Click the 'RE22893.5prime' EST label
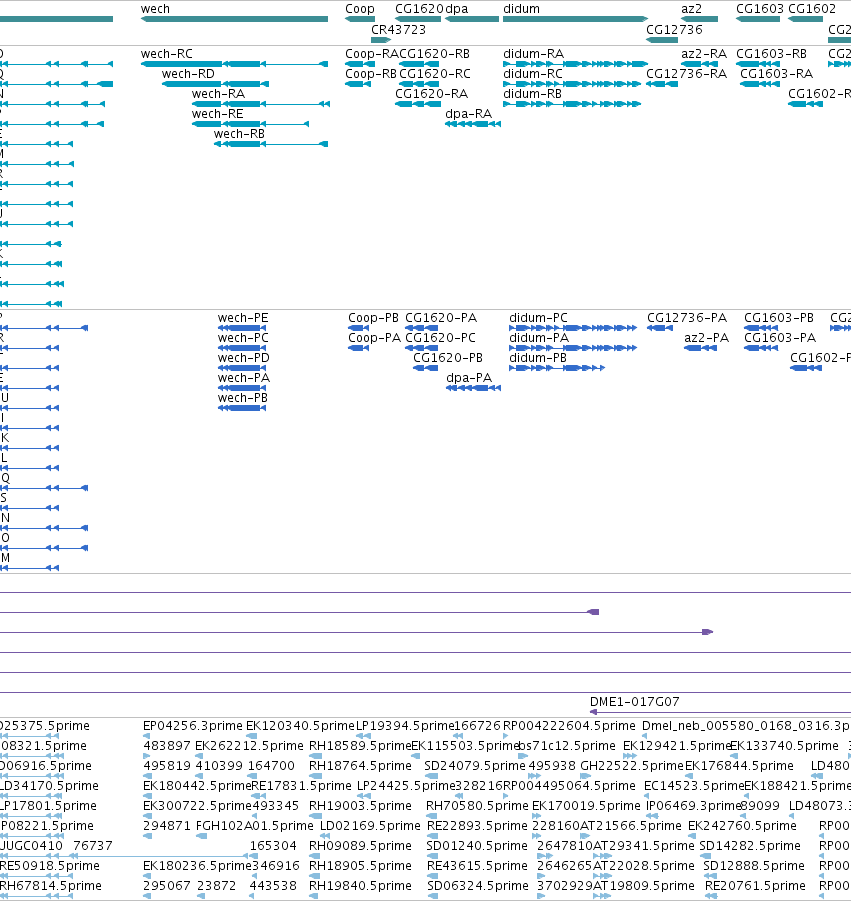The width and height of the screenshot is (851, 901). click(478, 826)
